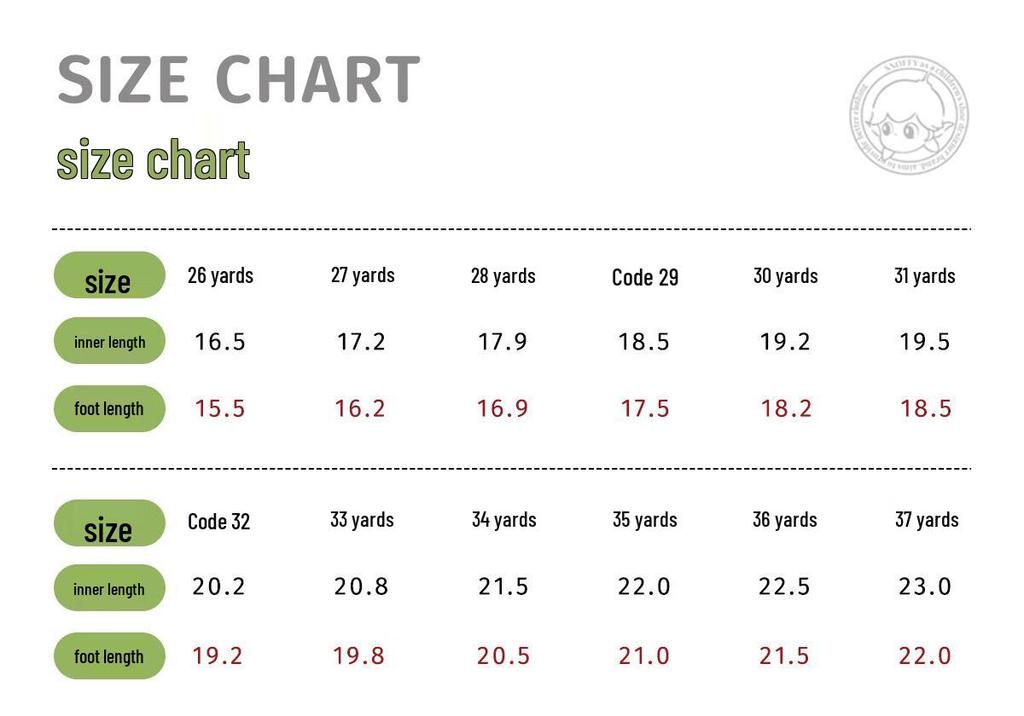Click the inner length value 16.5
The image size is (1024, 716).
(219, 342)
